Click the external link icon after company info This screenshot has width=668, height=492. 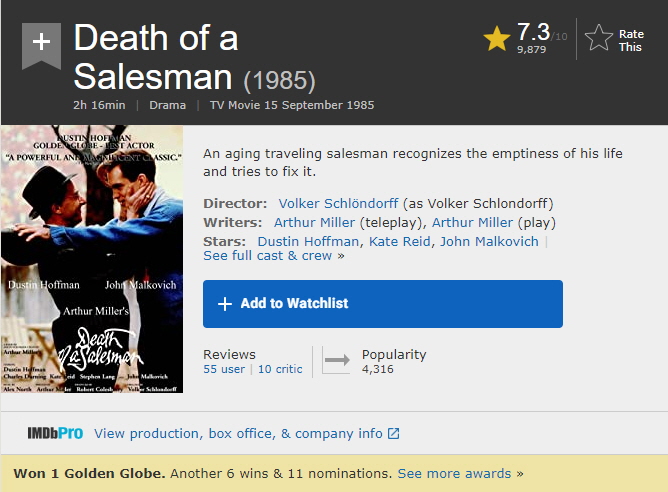coord(393,433)
